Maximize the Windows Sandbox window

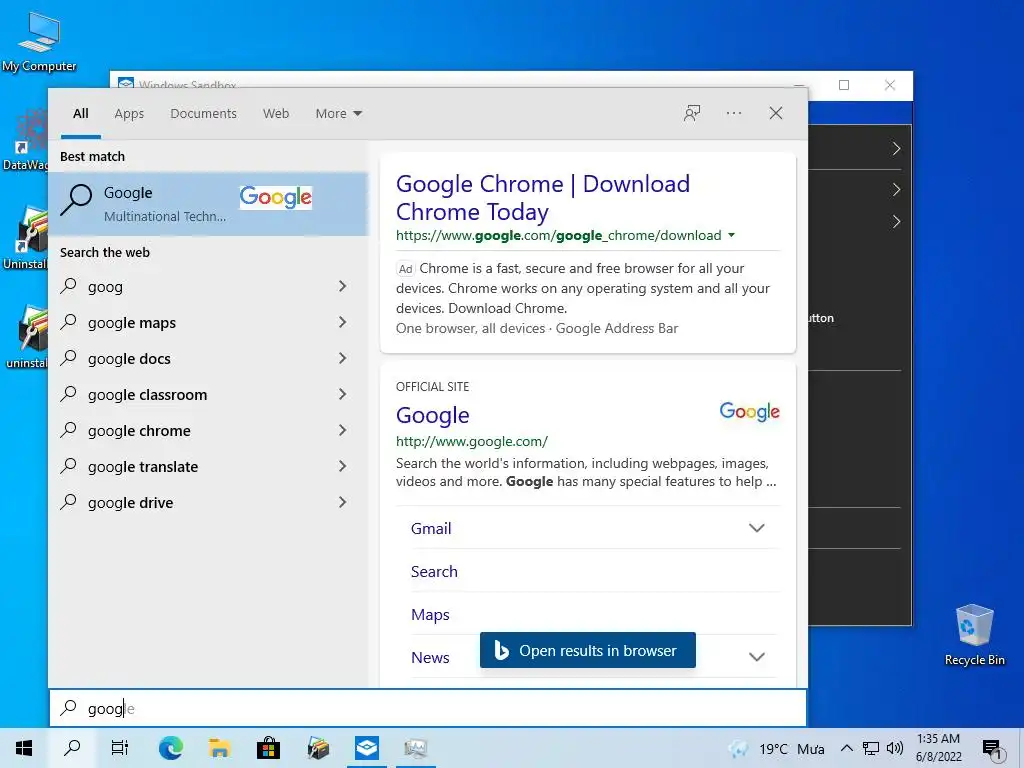[844, 85]
